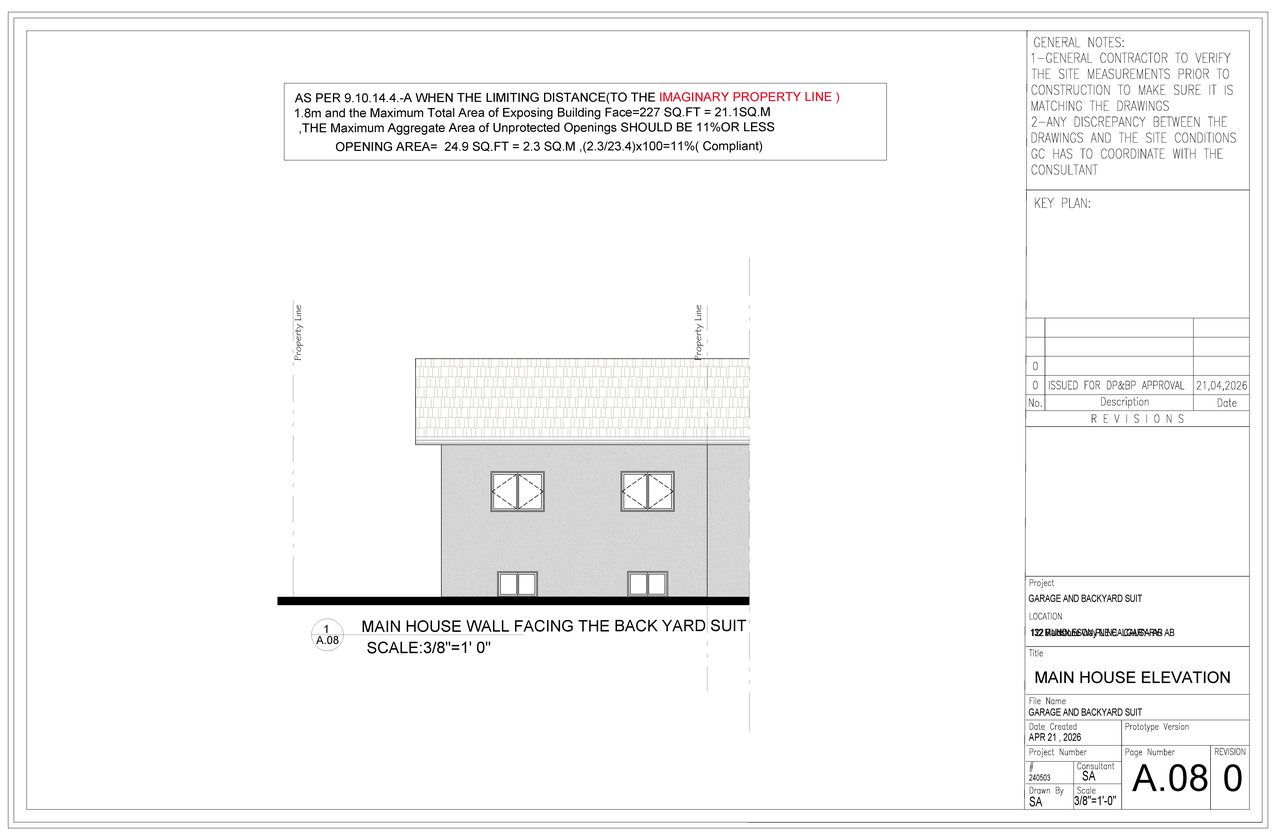
Task: Click the overlapping address text under LOCATION
Action: (1102, 633)
